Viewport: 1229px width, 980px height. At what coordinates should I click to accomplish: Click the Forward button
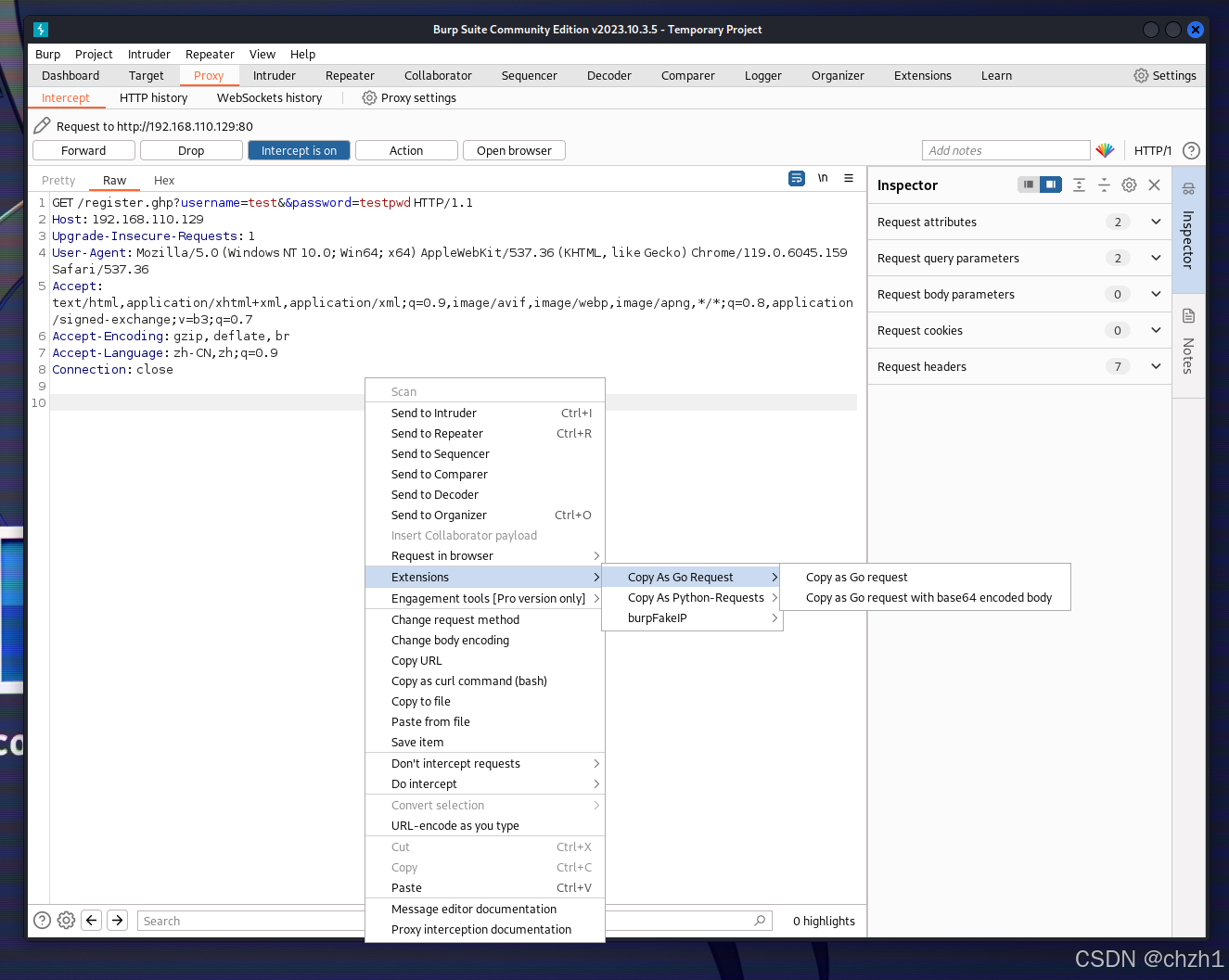(83, 150)
